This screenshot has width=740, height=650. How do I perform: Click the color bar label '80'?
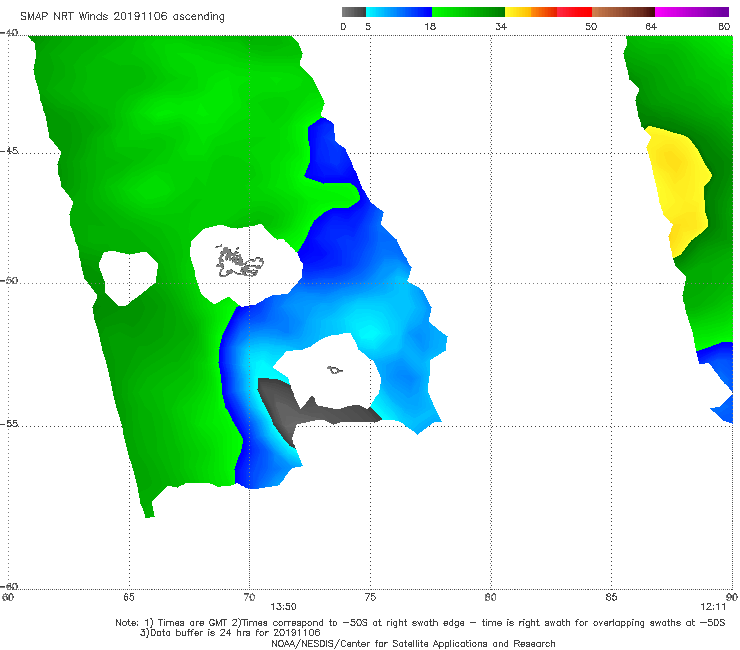724,26
